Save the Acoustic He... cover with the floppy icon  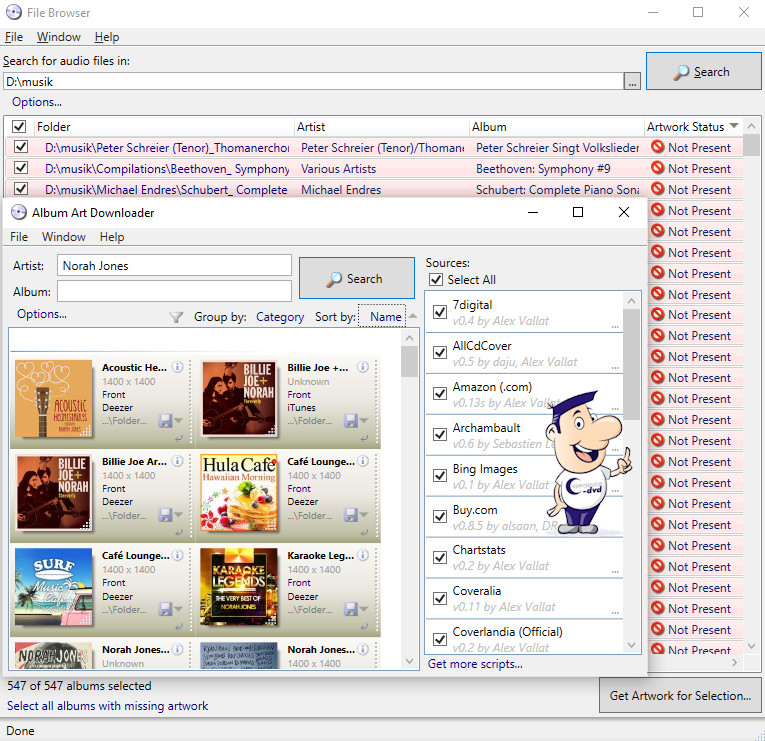(165, 421)
